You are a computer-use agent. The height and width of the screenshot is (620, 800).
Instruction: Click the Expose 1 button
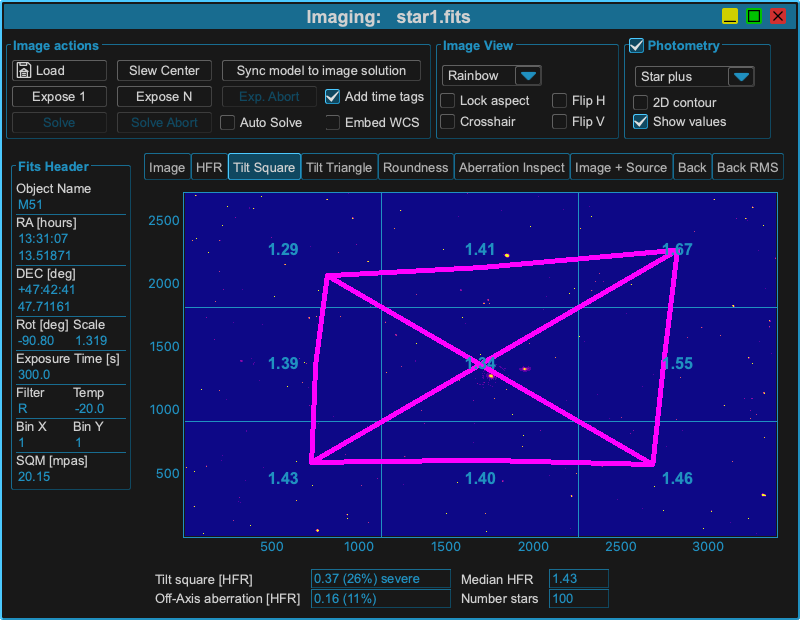(59, 96)
